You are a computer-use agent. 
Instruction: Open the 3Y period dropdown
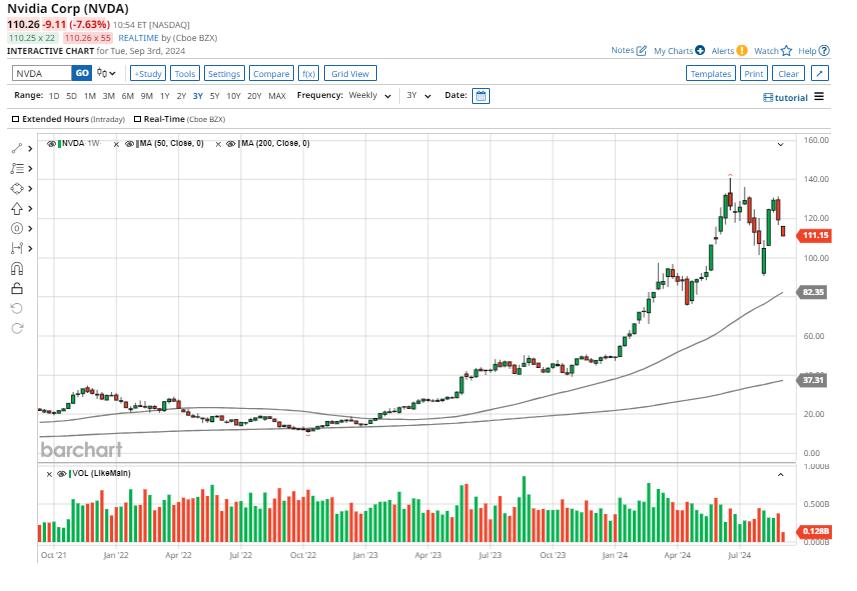coord(419,96)
